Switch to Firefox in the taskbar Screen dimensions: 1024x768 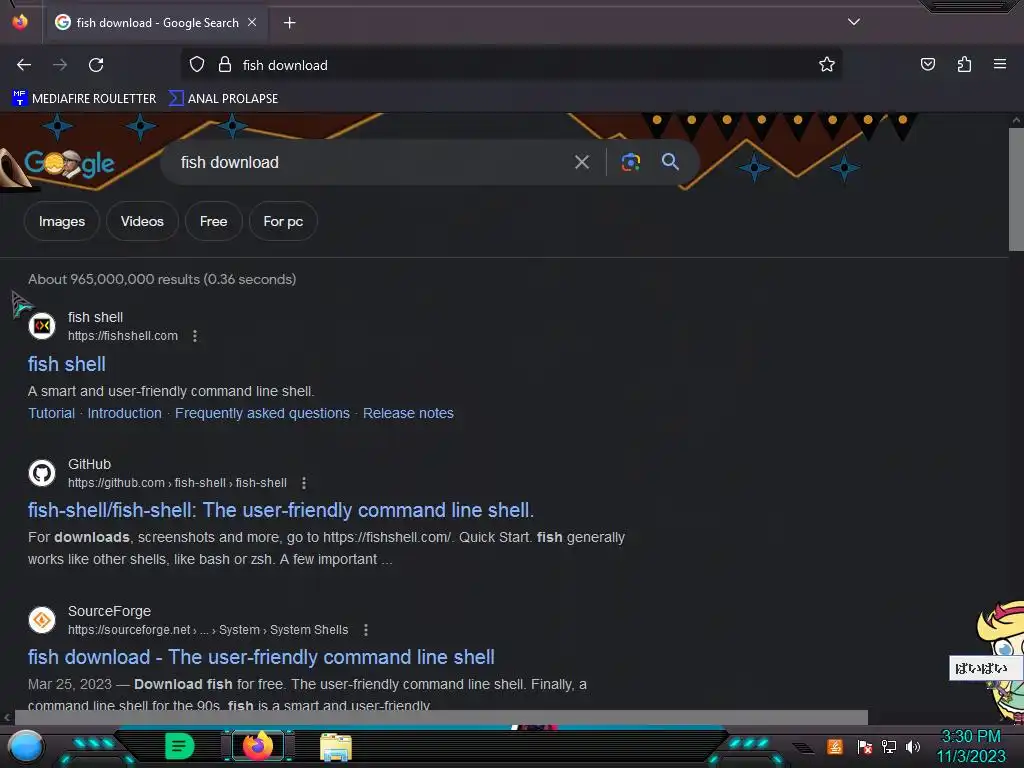(x=257, y=746)
